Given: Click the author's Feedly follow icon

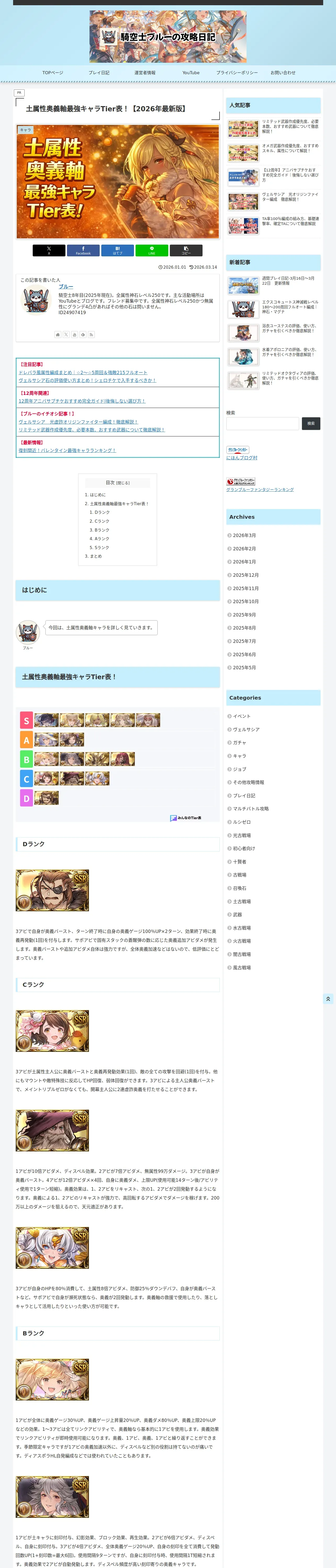Looking at the screenshot, I should tap(83, 335).
